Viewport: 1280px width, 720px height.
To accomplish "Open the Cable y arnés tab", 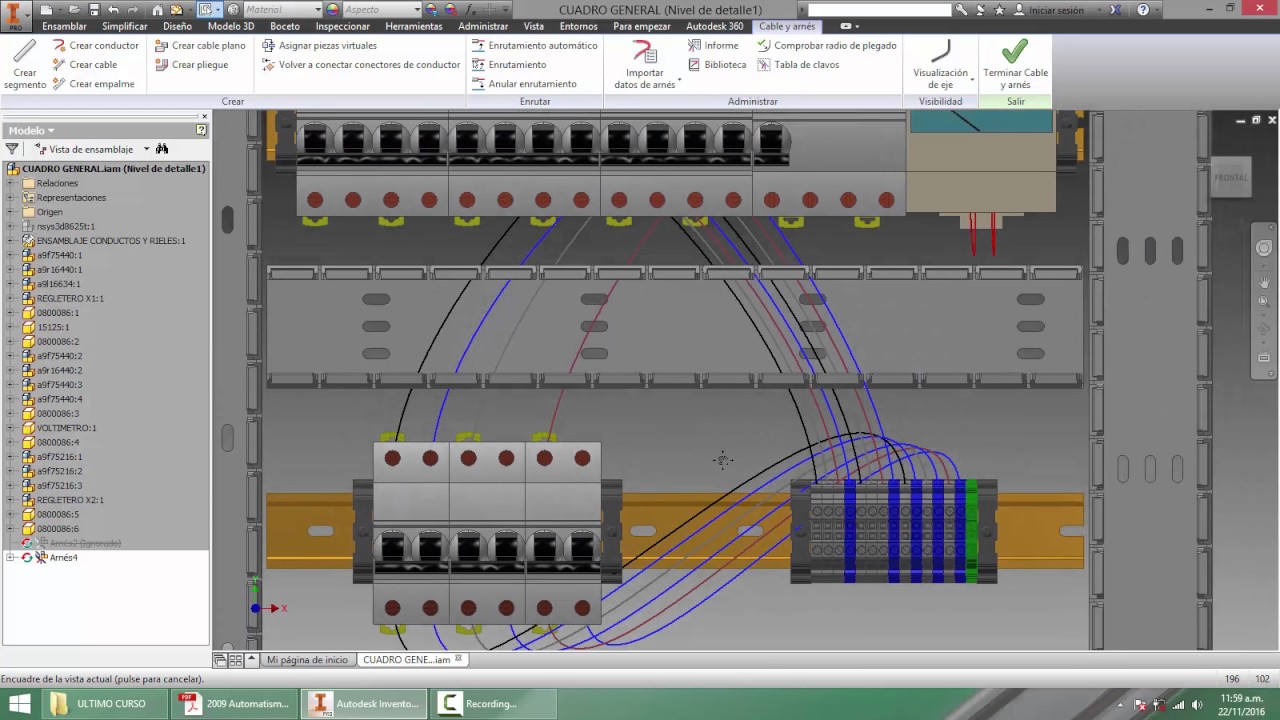I will click(x=787, y=26).
